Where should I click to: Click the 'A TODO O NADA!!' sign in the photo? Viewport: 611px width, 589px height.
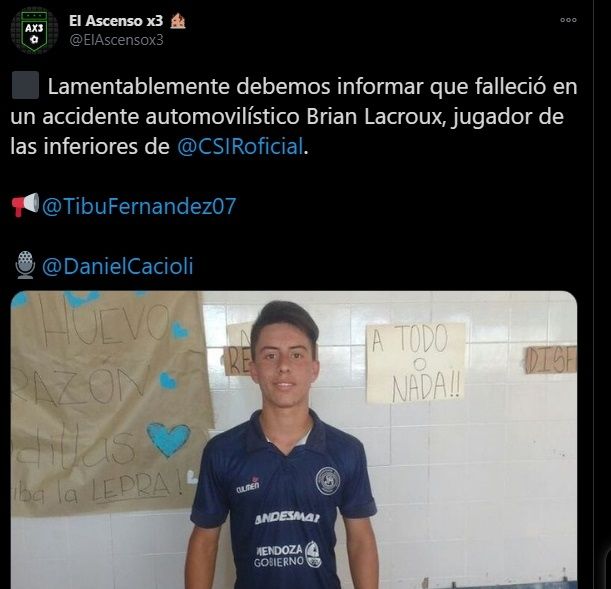click(415, 363)
